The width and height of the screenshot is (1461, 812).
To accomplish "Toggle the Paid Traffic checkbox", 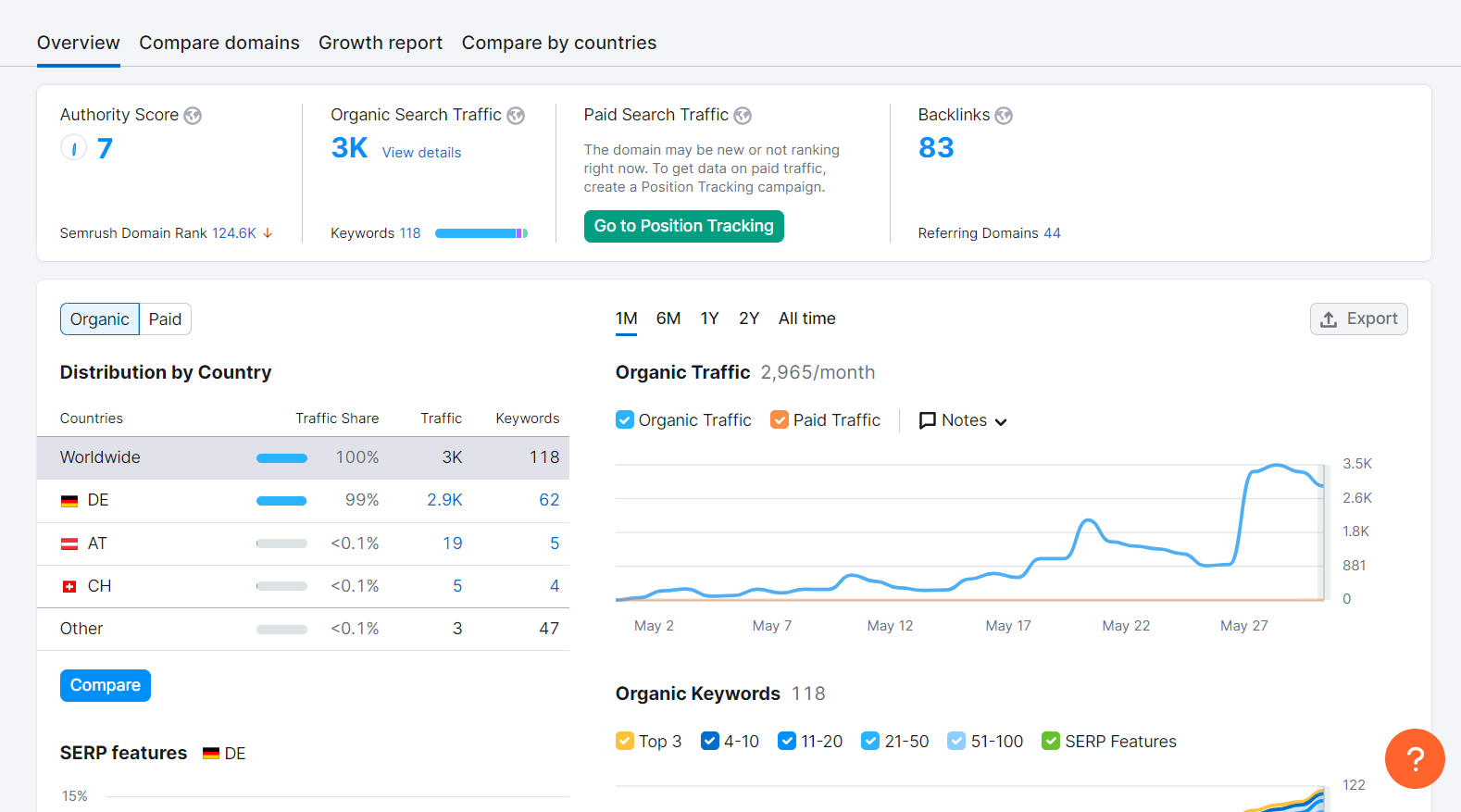I will click(x=780, y=420).
